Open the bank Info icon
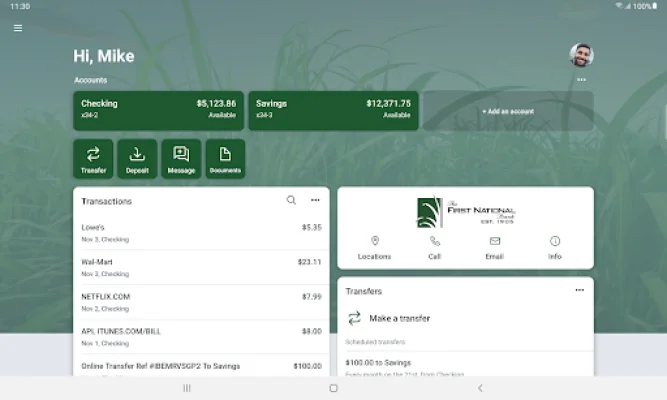This screenshot has height=400, width=667. pyautogui.click(x=555, y=247)
